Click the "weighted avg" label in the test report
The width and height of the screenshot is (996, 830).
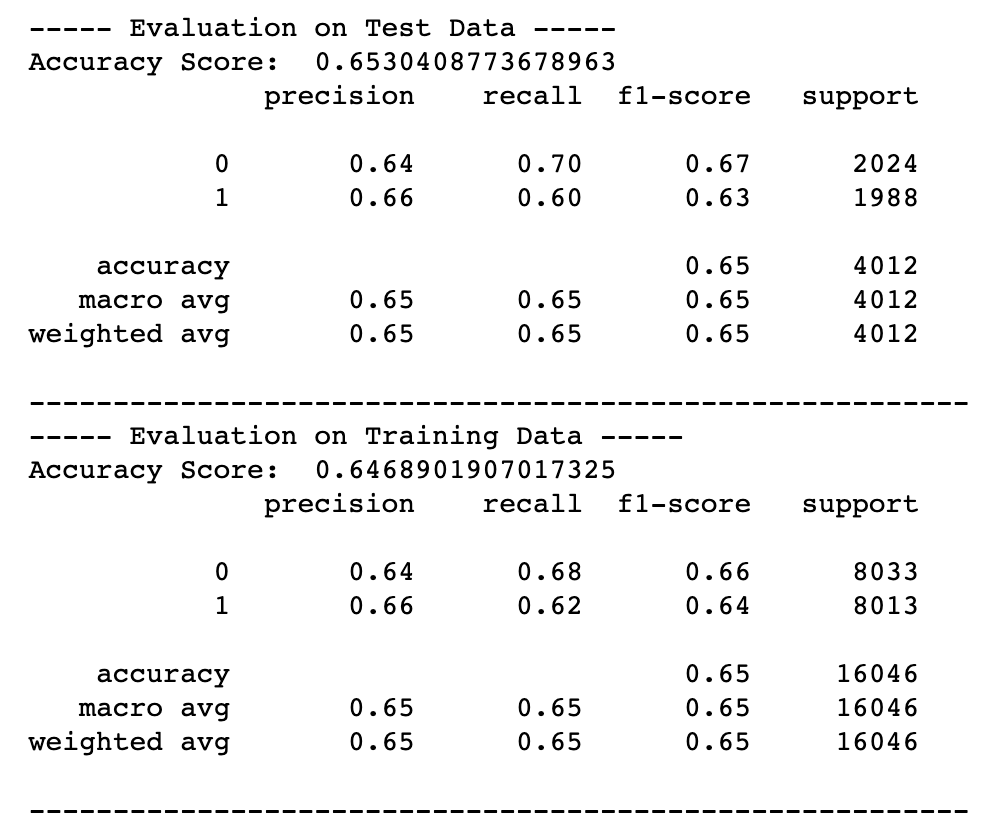[x=129, y=335]
